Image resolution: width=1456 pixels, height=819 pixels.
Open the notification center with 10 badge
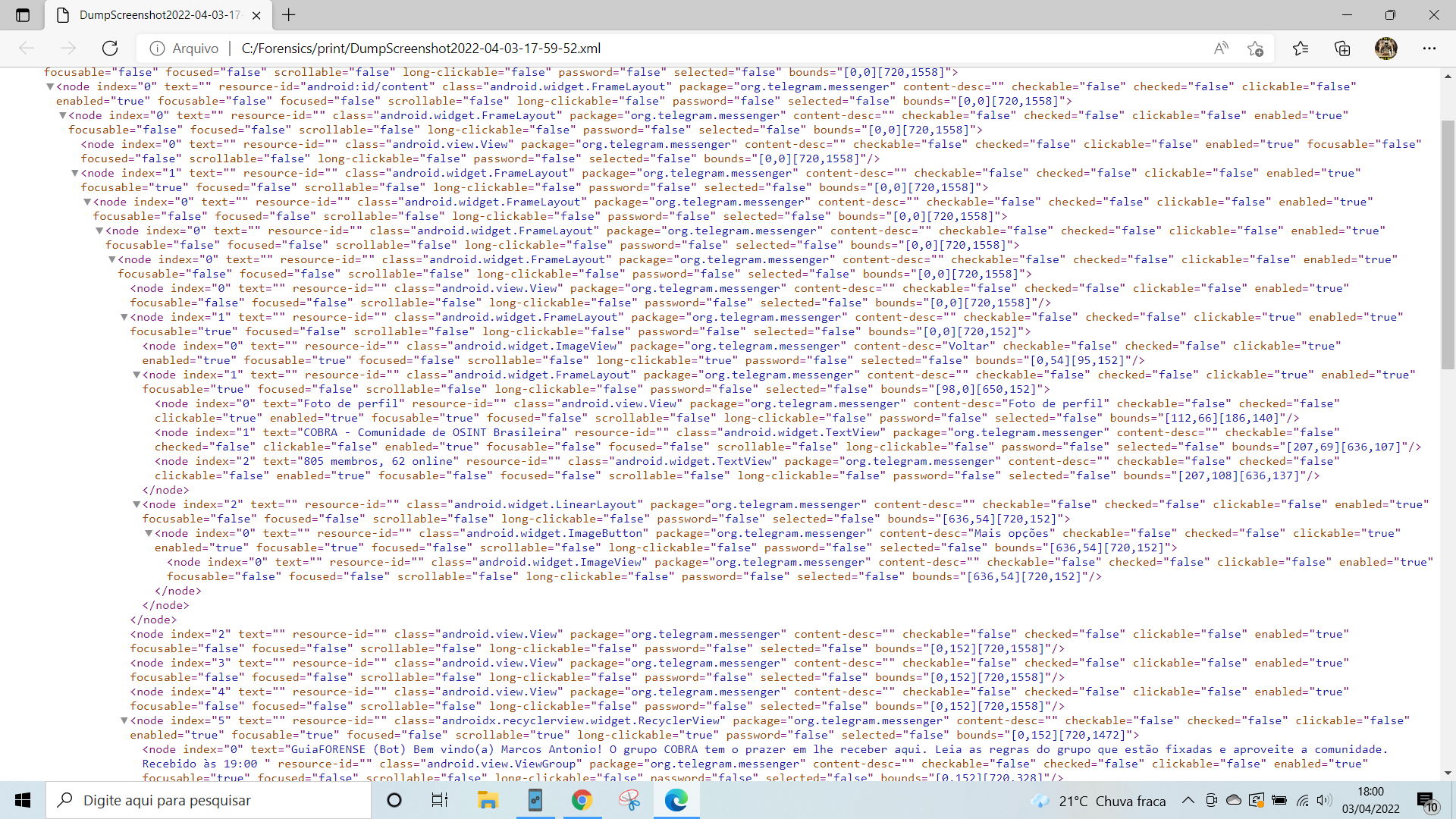[1426, 801]
